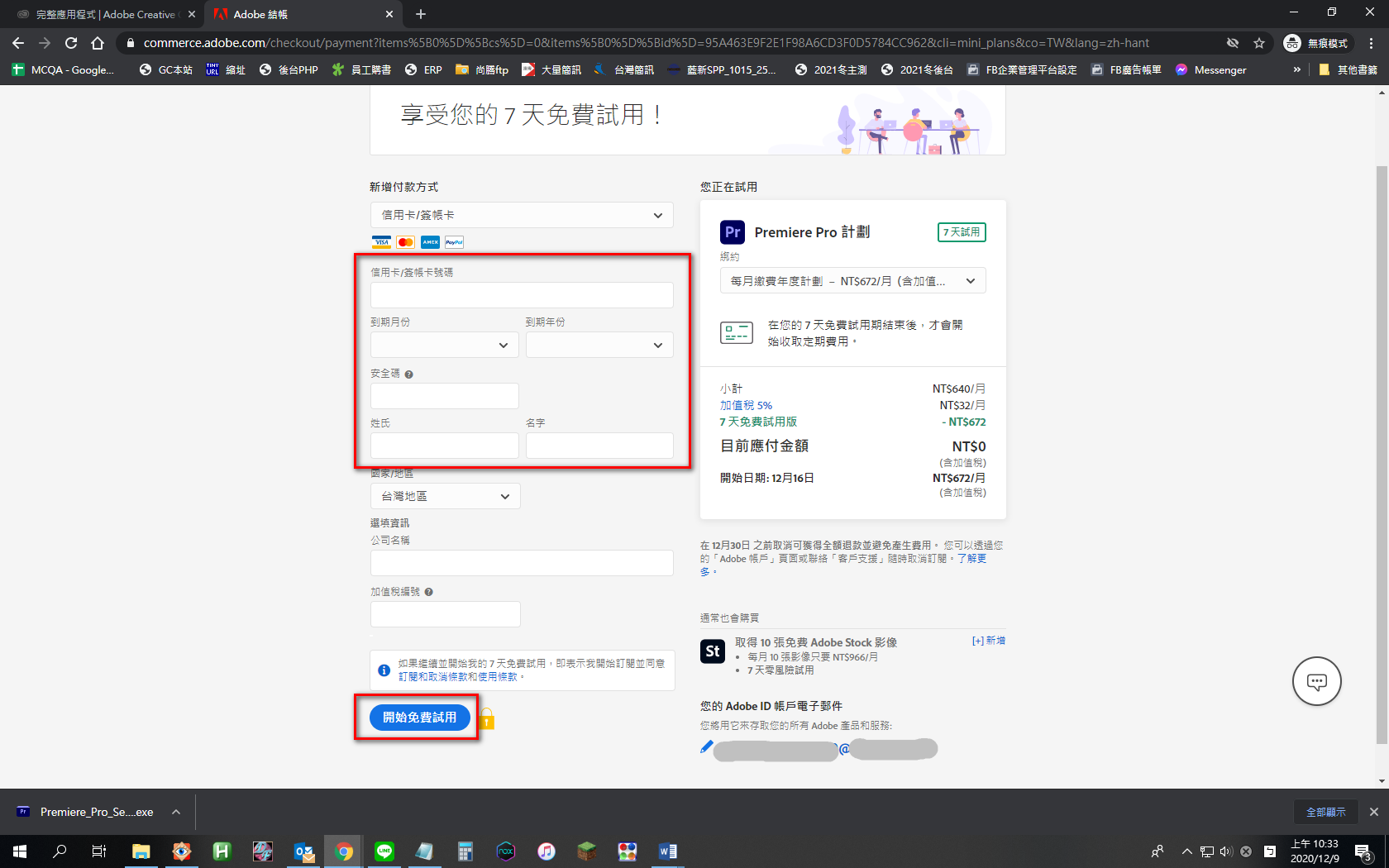Image resolution: width=1389 pixels, height=868 pixels.
Task: Click the security code help icon
Action: tap(409, 374)
